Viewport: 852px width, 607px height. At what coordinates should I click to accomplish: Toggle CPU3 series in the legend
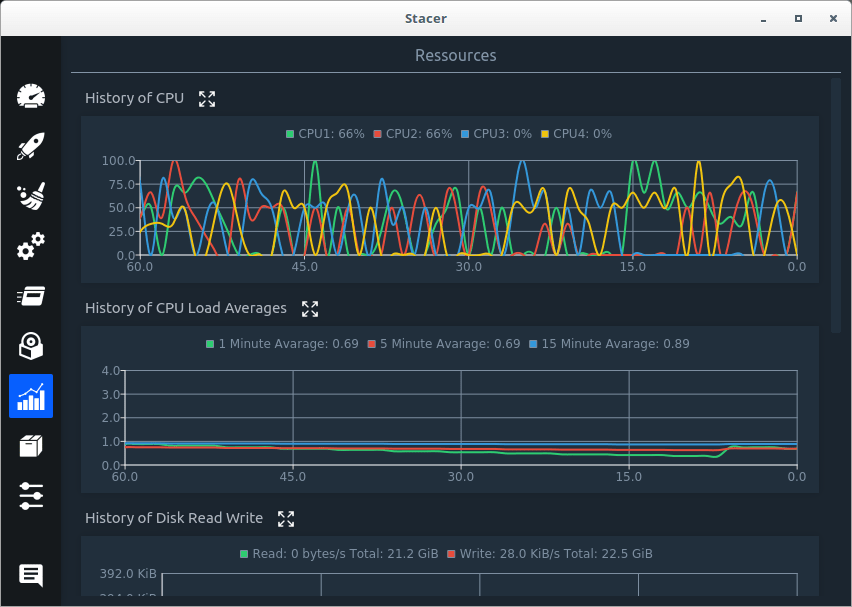[x=502, y=134]
